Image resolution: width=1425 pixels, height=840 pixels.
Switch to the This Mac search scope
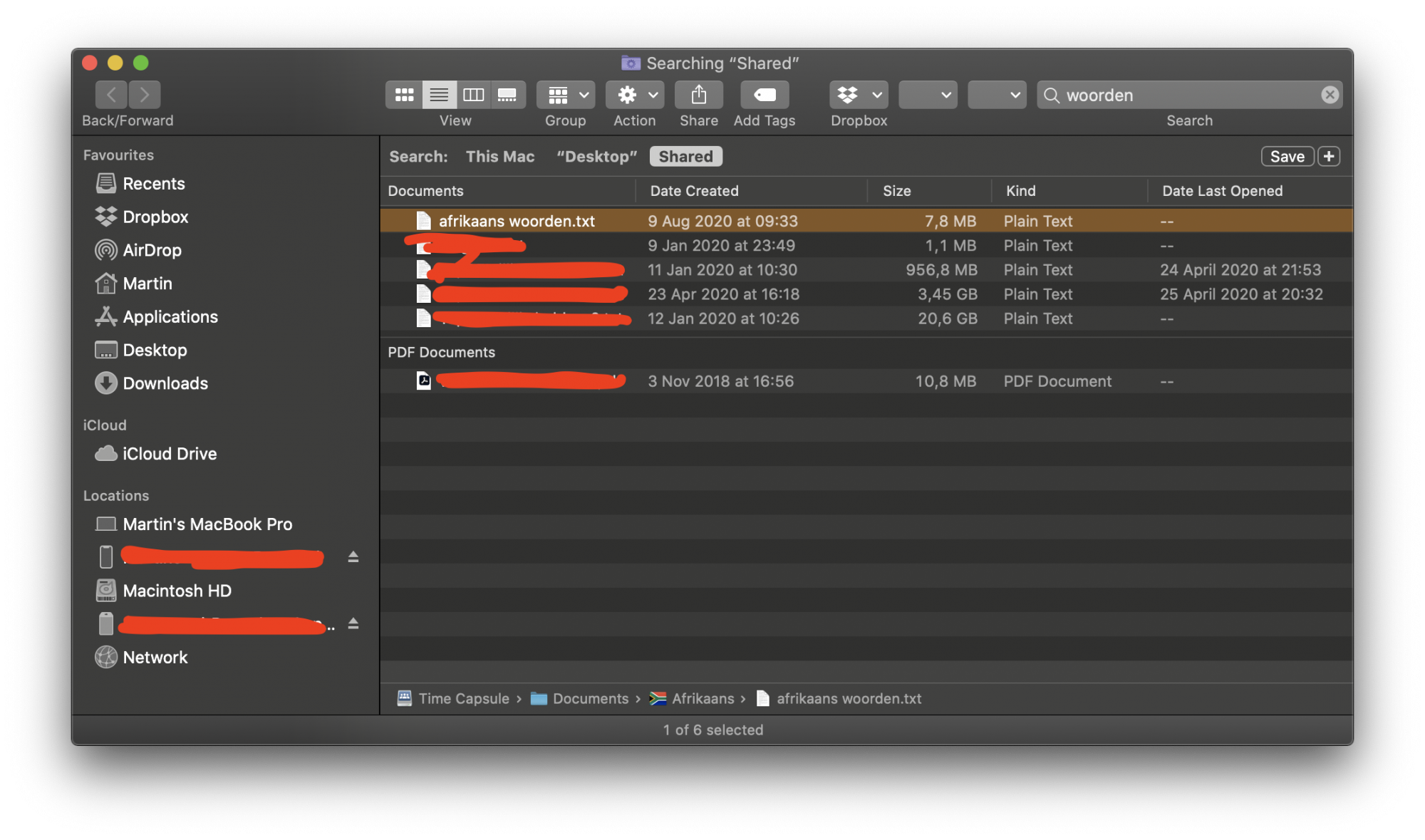point(497,156)
